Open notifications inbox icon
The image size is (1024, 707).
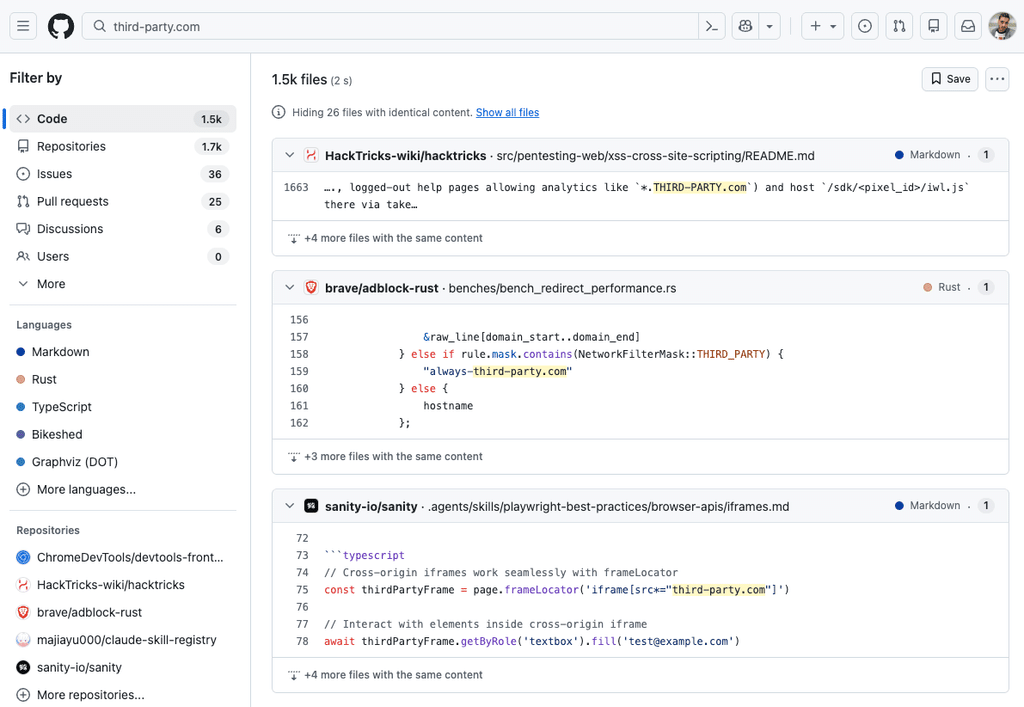tap(968, 26)
